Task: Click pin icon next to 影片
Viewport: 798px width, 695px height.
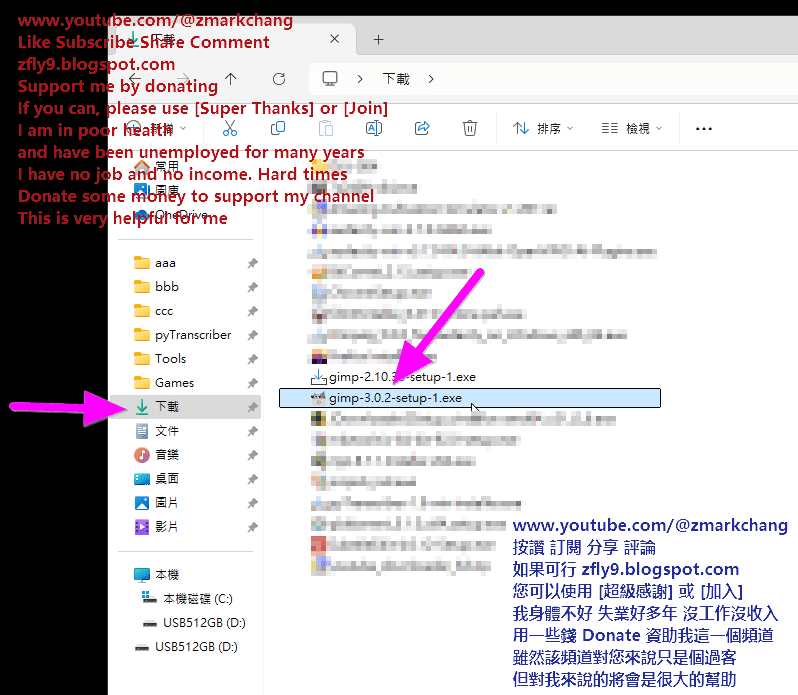Action: (252, 527)
